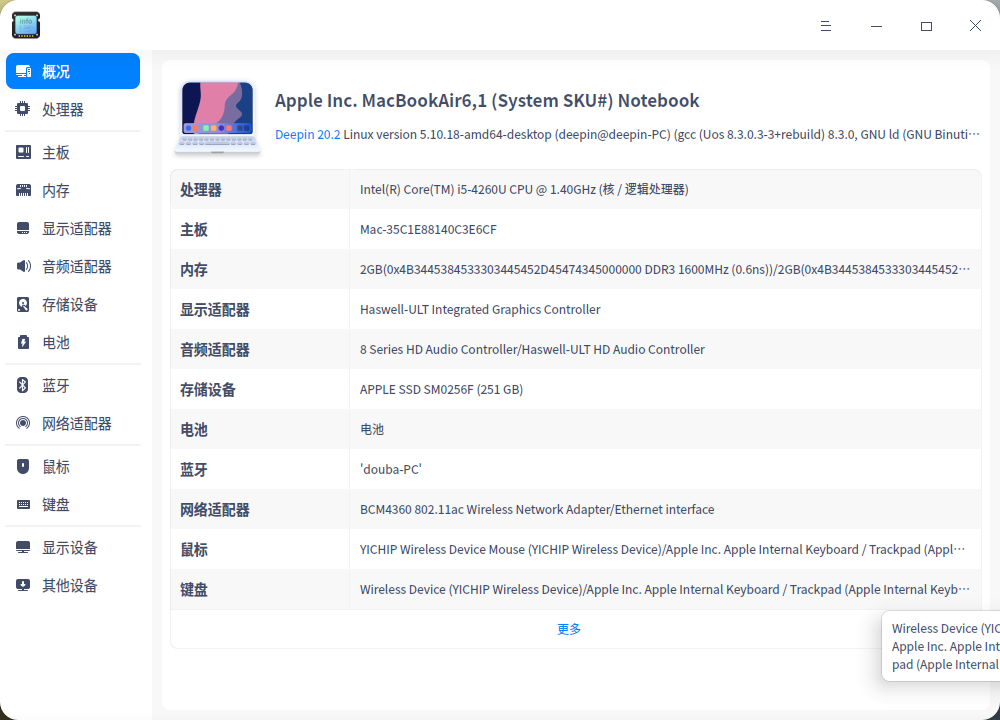Click the storage device disk icon
The width and height of the screenshot is (1000, 720).
click(23, 304)
